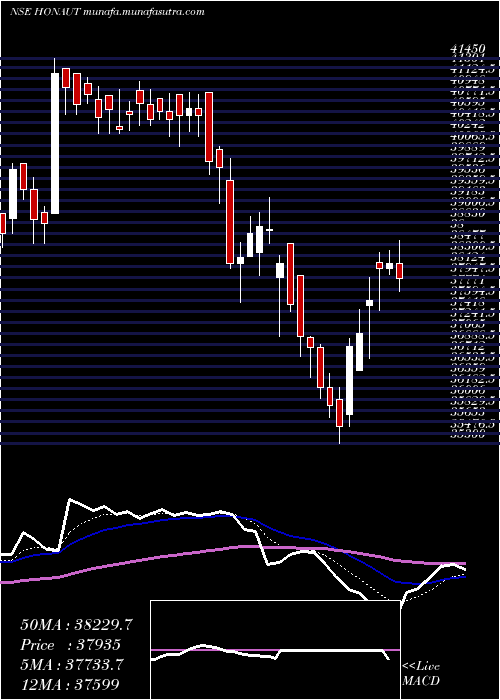
Task: Click the 50MA : 38229.7 value
Action: click(76, 624)
